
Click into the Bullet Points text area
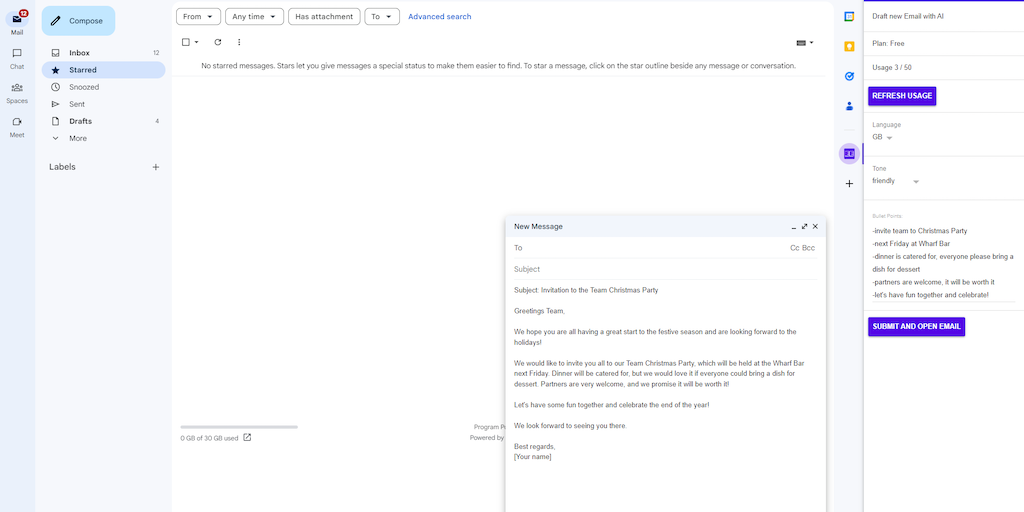pos(943,263)
